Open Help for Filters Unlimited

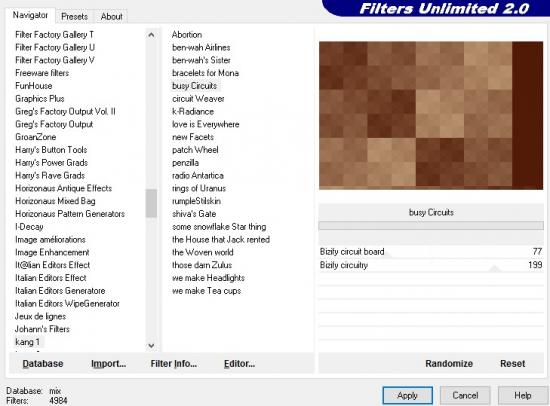tap(523, 396)
